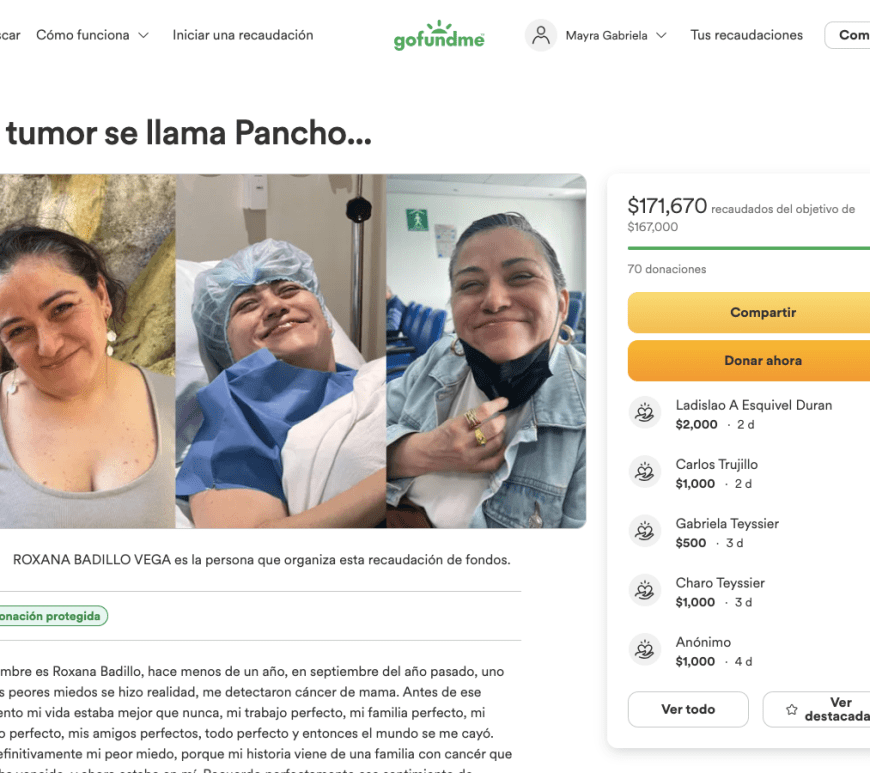Click donation icon beside Carlos Trujillo
The height and width of the screenshot is (773, 870).
click(x=644, y=472)
